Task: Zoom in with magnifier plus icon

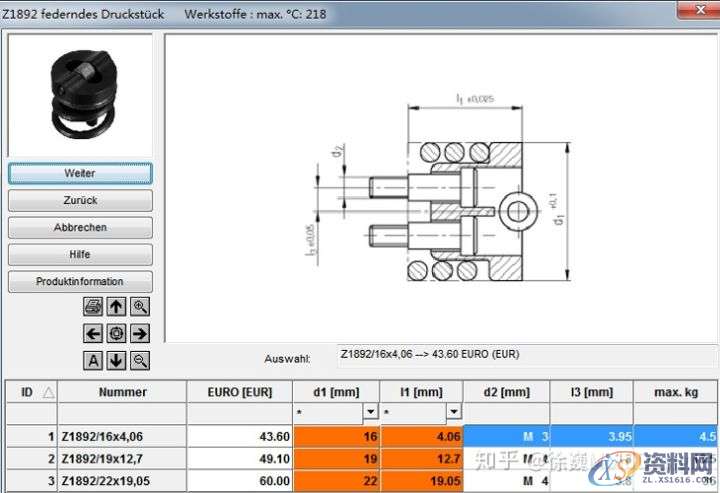Action: [140, 307]
